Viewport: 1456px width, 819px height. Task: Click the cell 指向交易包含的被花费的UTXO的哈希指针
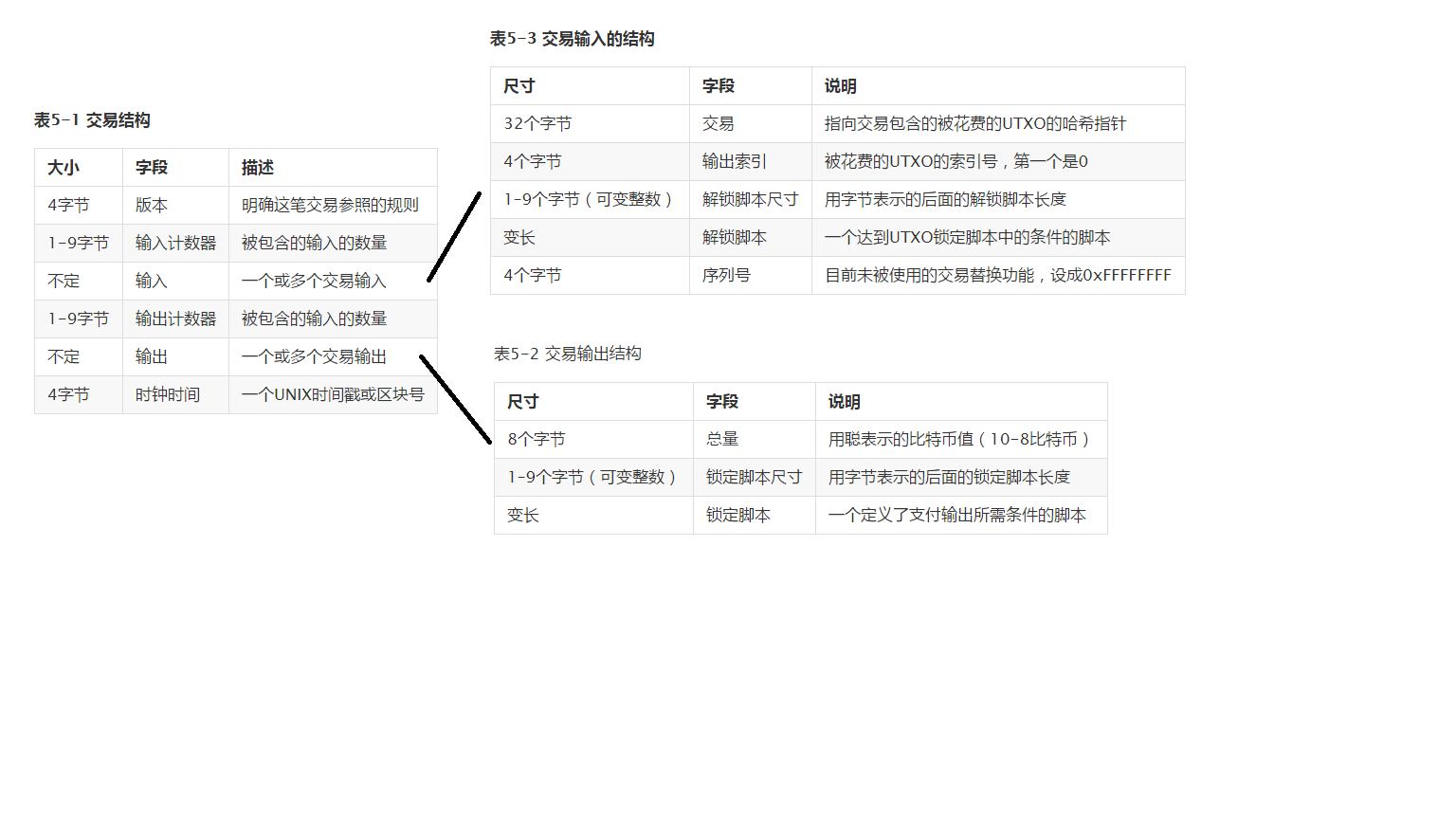point(998,124)
